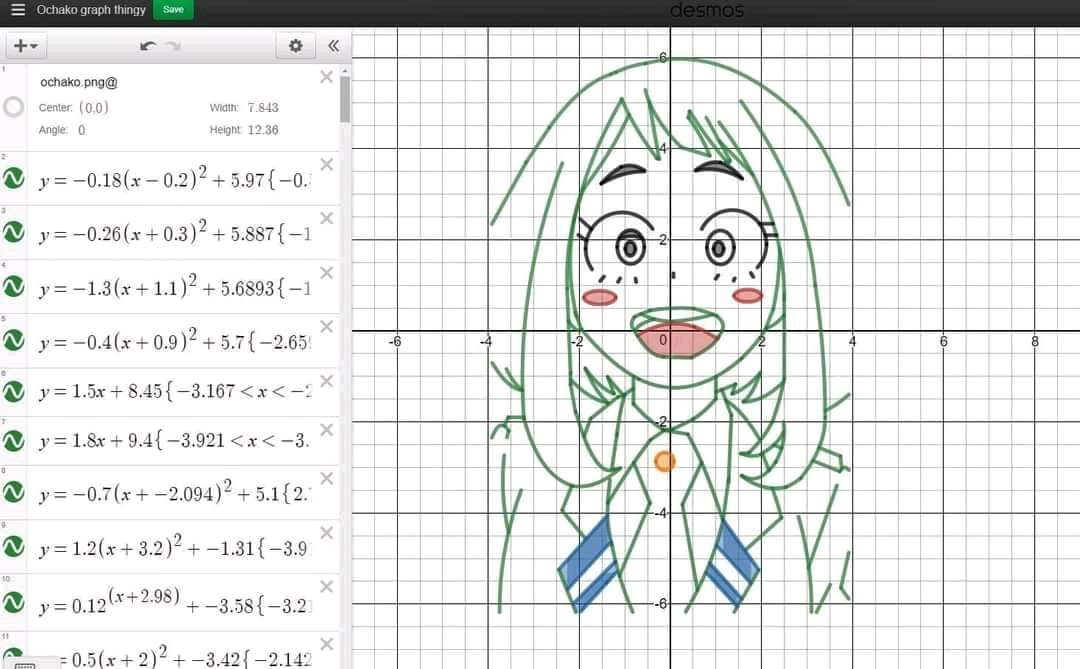Click expression y=1.8x+9.4 to edit

pos(175,440)
